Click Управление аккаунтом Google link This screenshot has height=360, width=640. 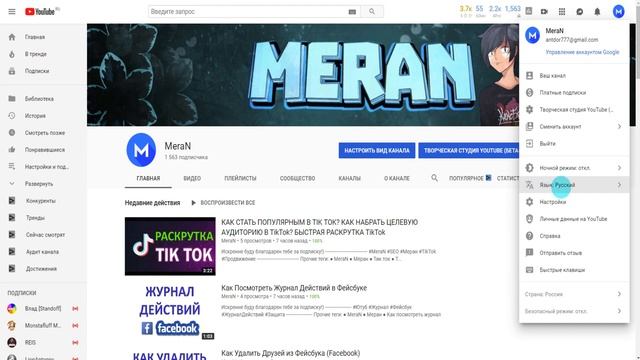click(582, 52)
